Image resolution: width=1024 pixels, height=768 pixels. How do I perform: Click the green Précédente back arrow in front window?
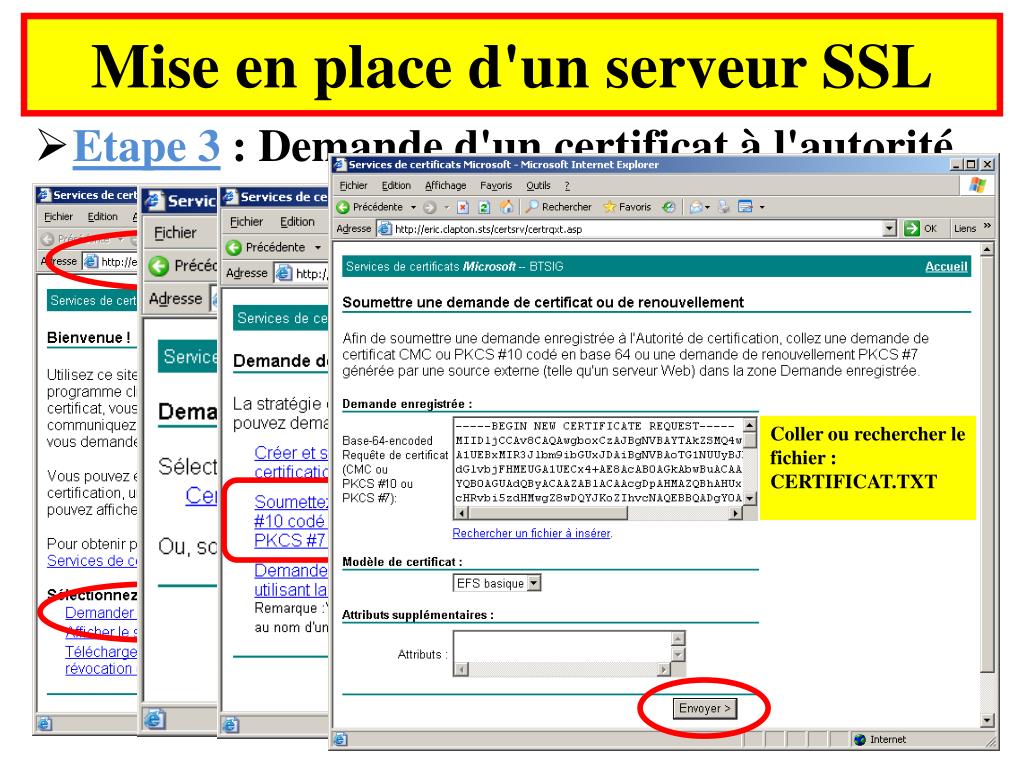[x=343, y=207]
